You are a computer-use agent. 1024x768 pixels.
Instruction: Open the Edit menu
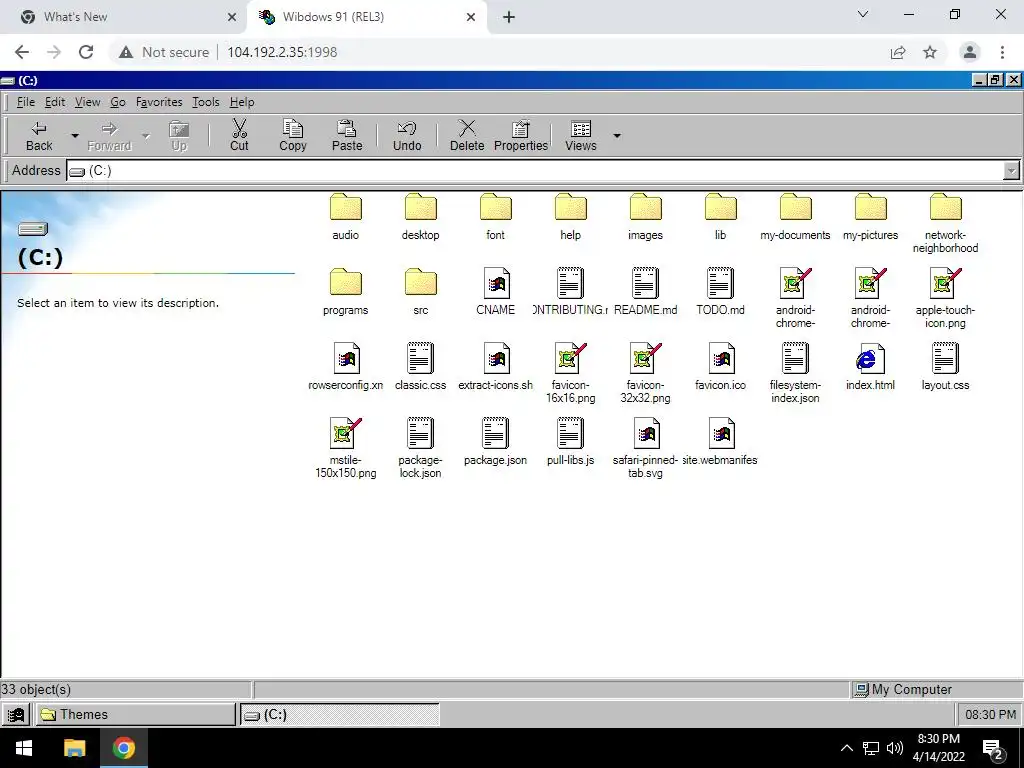55,102
